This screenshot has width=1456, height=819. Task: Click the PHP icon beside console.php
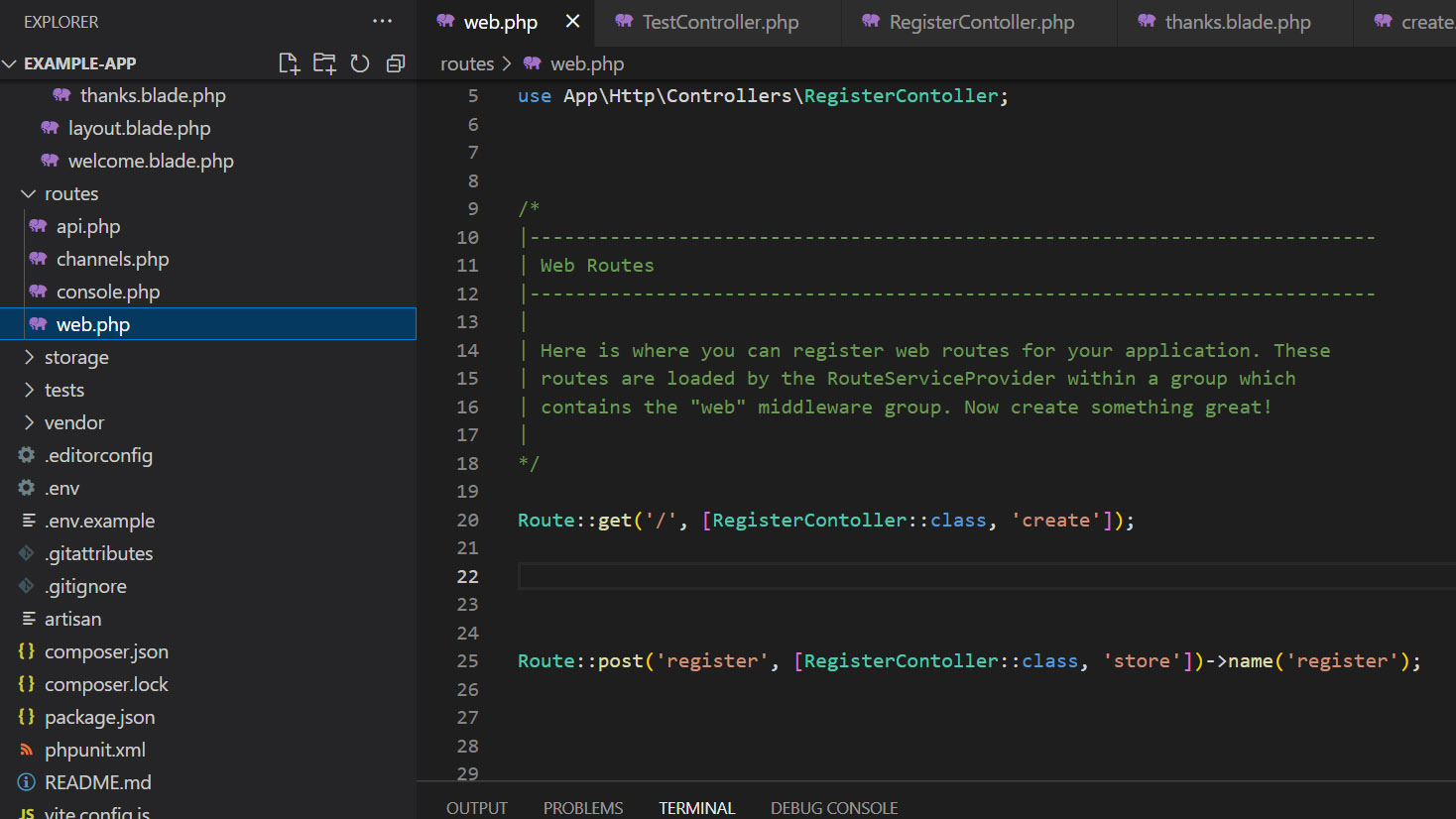[x=38, y=292]
